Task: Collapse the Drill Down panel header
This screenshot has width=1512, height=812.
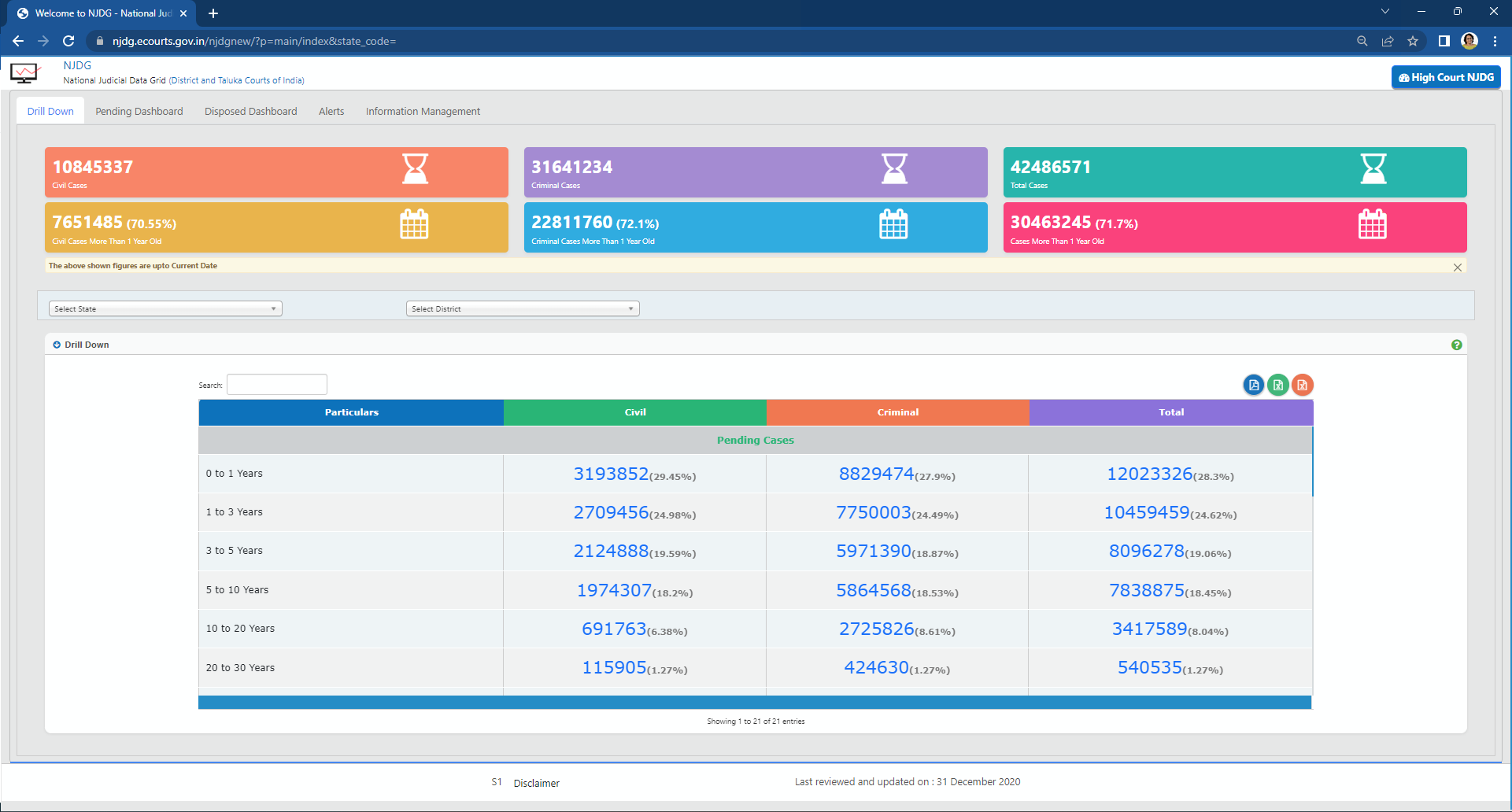Action: click(57, 345)
